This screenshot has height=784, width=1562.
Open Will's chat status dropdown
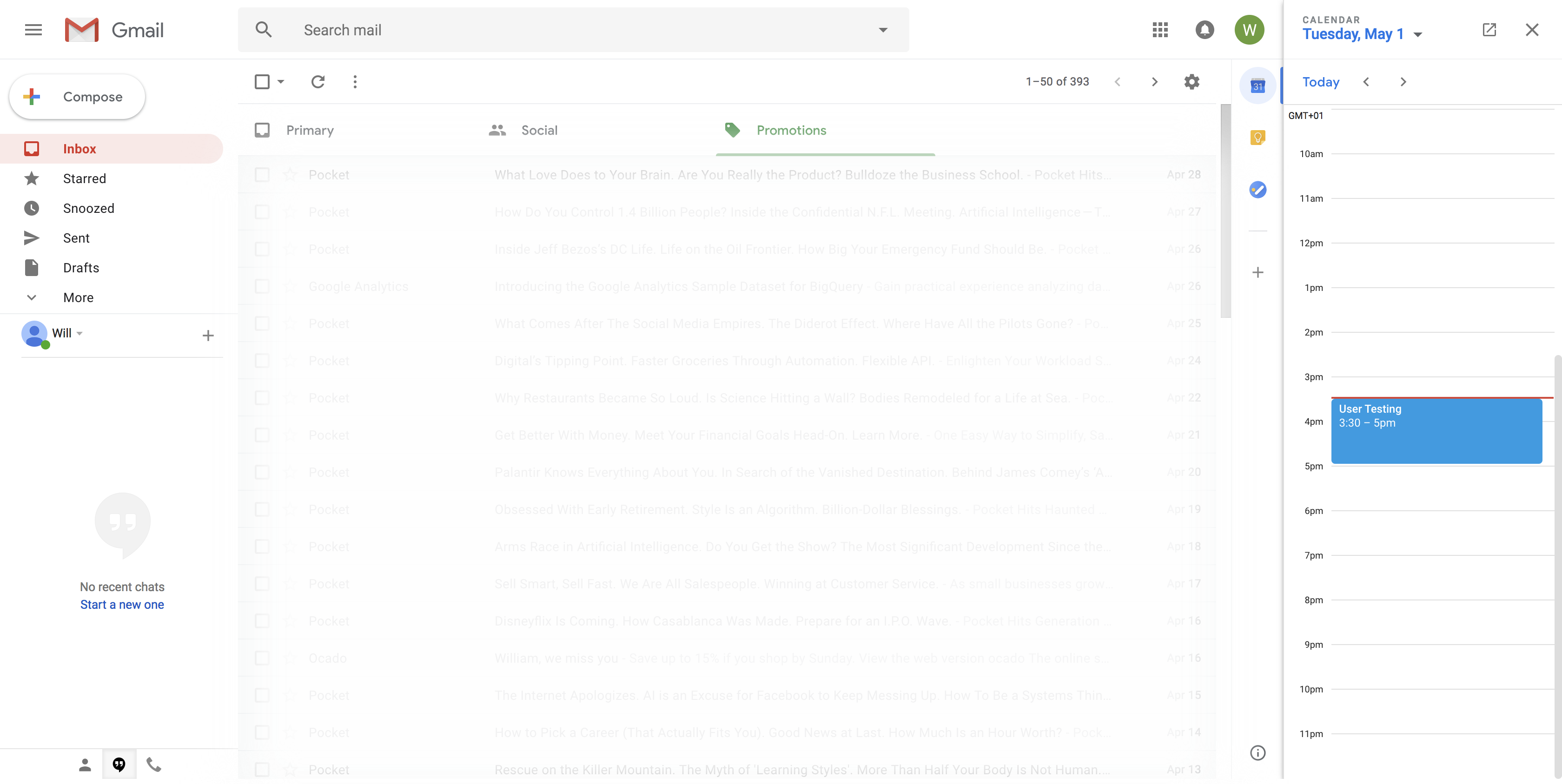[80, 334]
